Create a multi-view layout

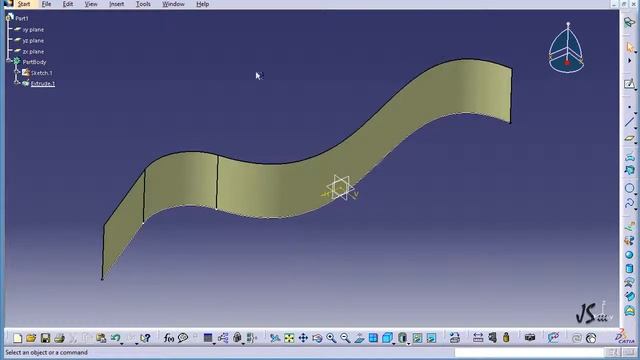click(x=373, y=338)
